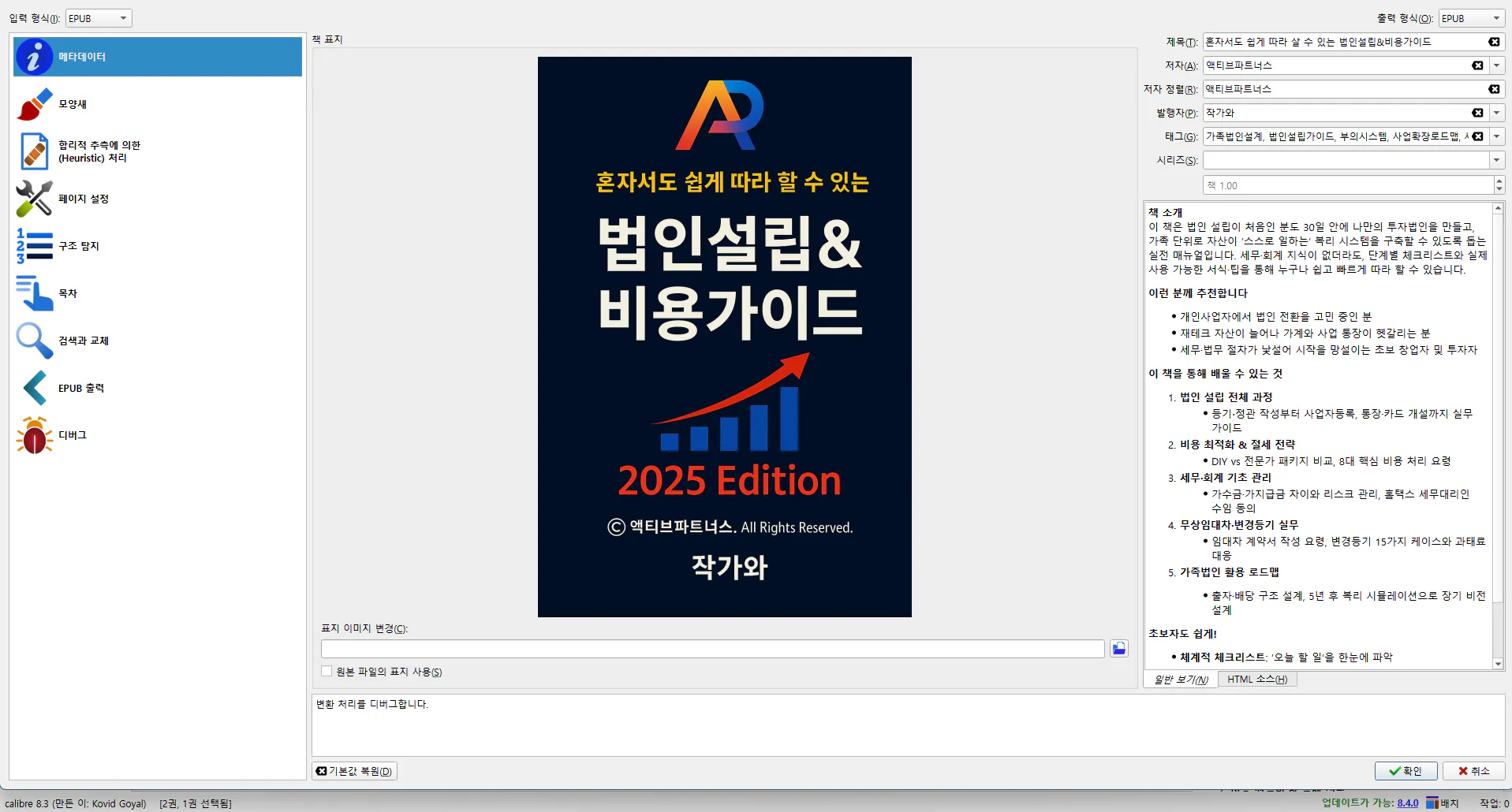Open the 목차 section
Screen dimensions: 1512x812
click(x=157, y=293)
